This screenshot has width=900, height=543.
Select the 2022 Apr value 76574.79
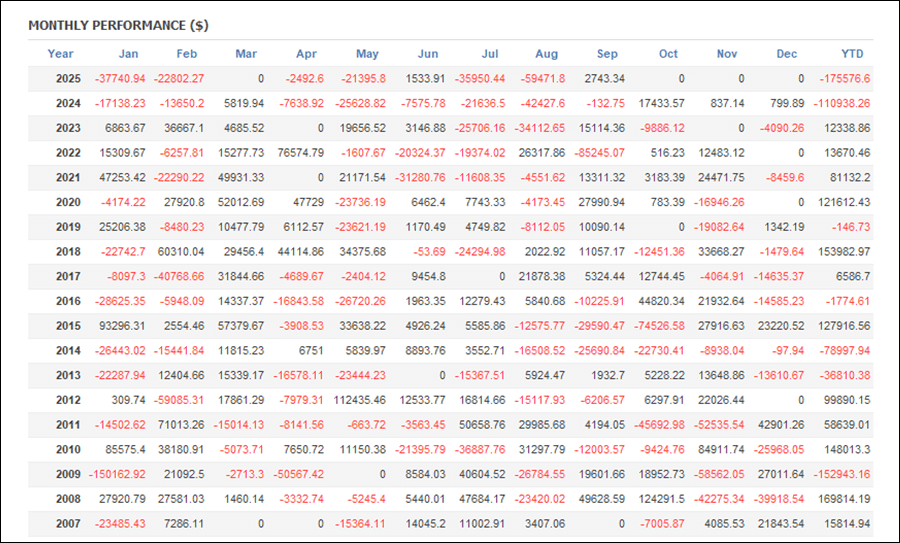[x=294, y=153]
